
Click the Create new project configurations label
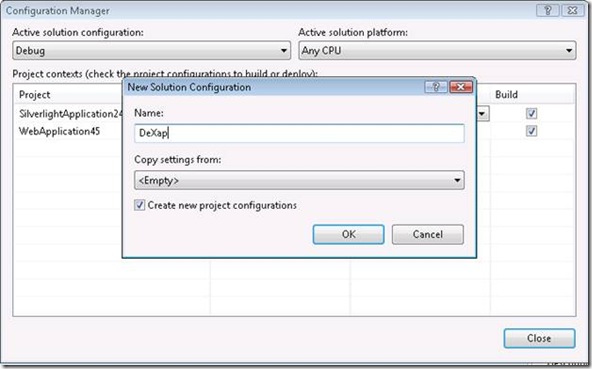[222, 205]
